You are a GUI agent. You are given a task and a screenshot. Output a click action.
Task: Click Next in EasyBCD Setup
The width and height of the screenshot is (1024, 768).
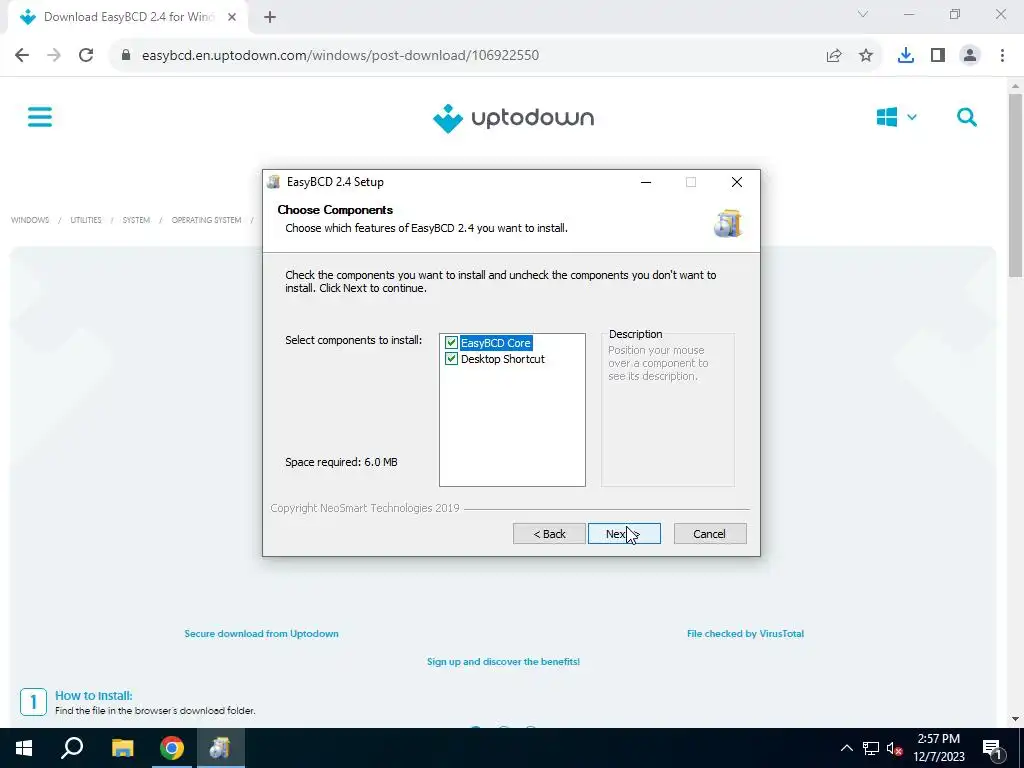(x=624, y=534)
